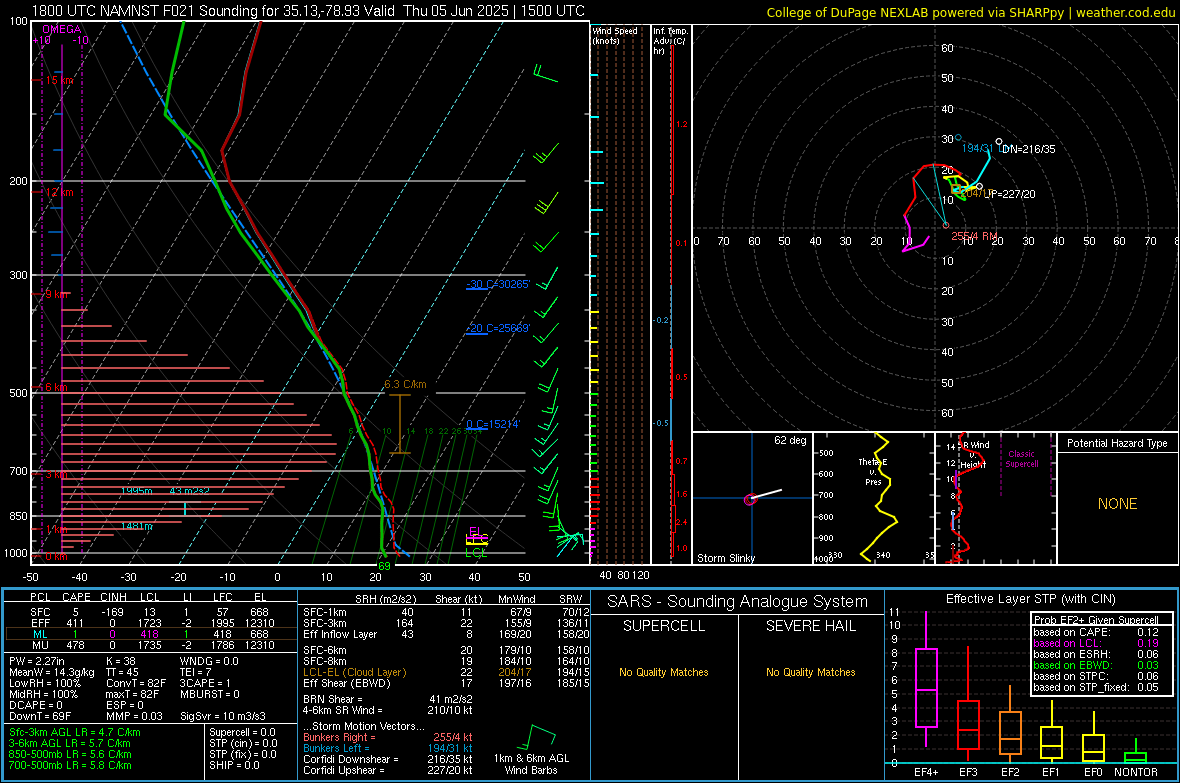The height and width of the screenshot is (783, 1180).
Task: Click the 15 km height label
Action: coord(60,81)
